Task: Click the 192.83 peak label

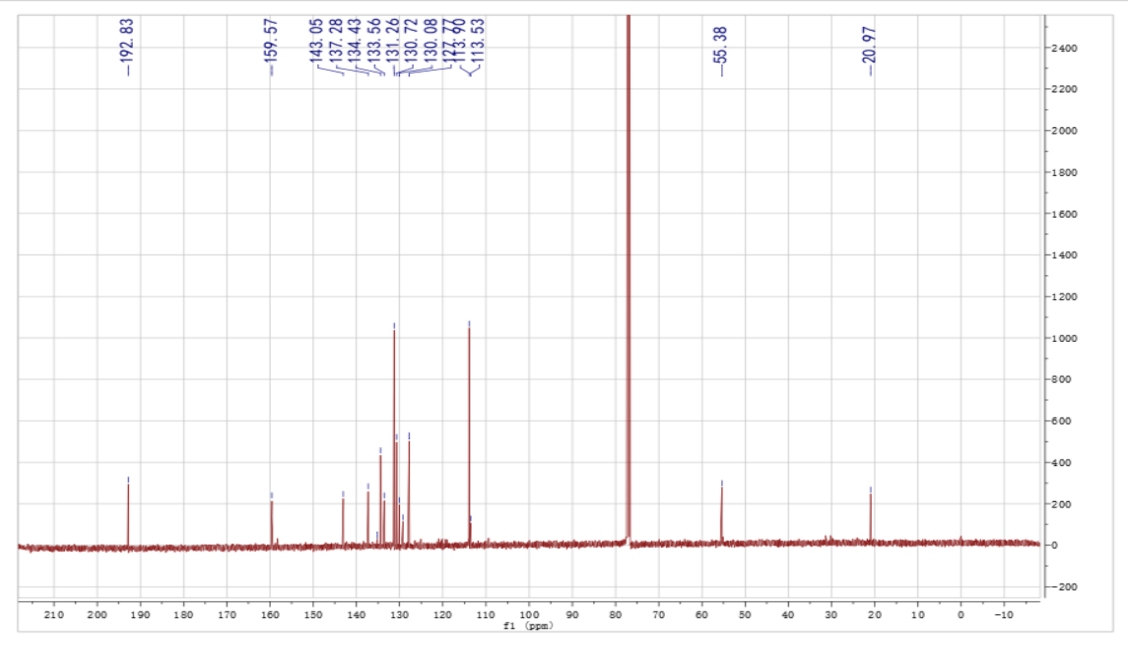Action: (x=127, y=45)
